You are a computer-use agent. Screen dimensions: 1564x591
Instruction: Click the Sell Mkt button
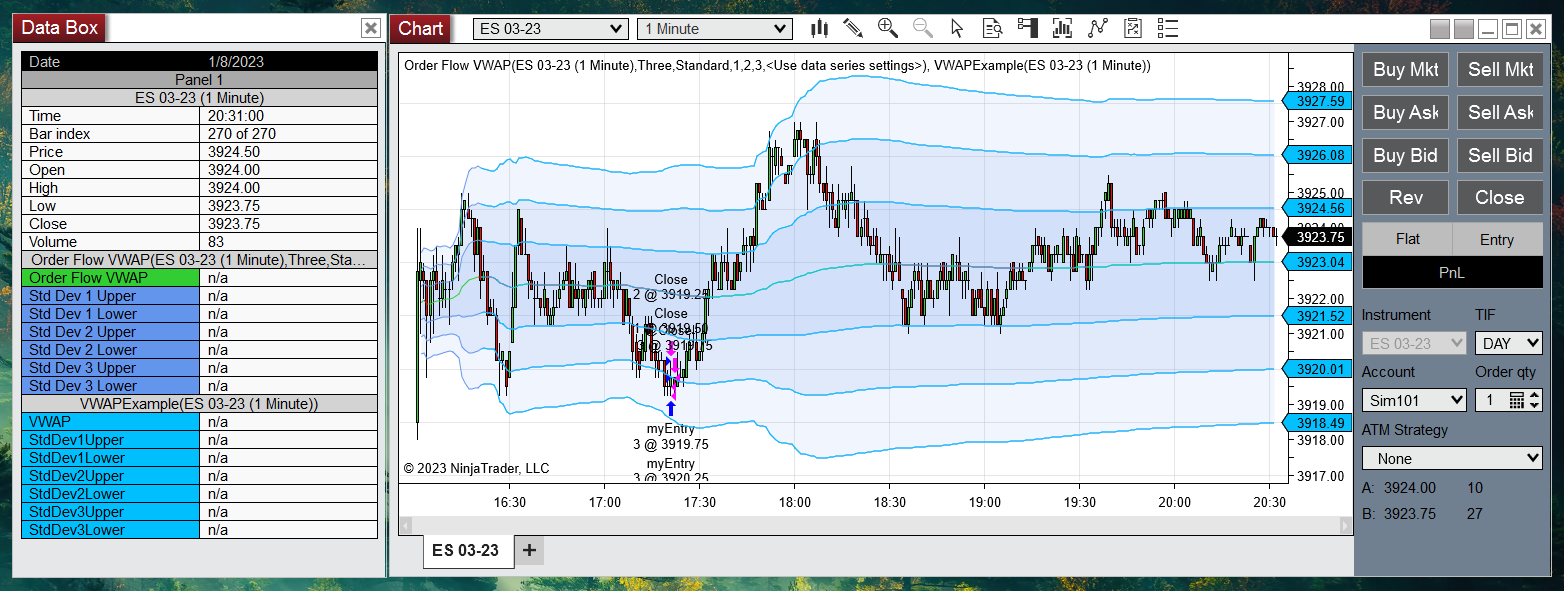tap(1500, 69)
